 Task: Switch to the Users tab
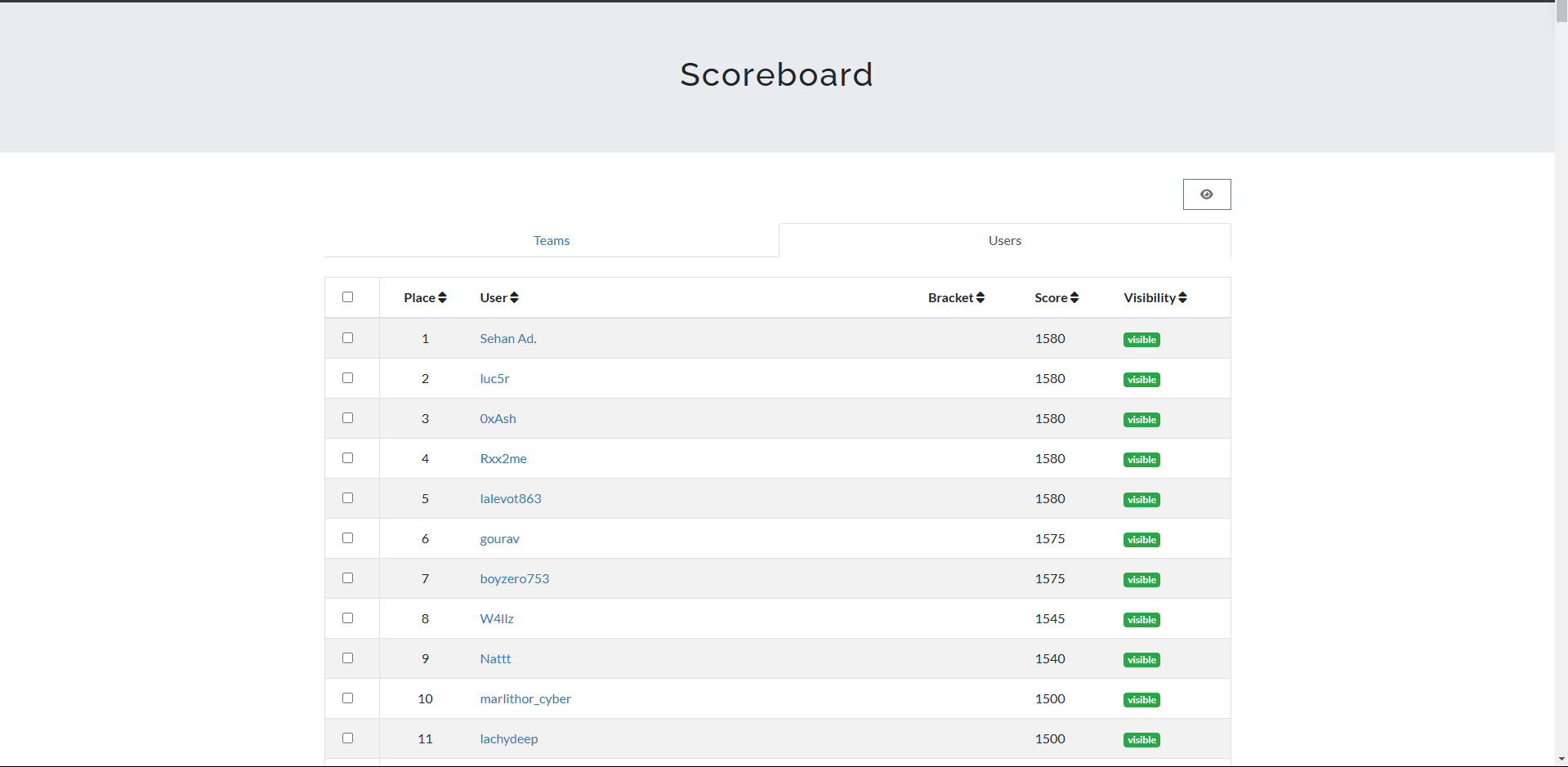1004,240
